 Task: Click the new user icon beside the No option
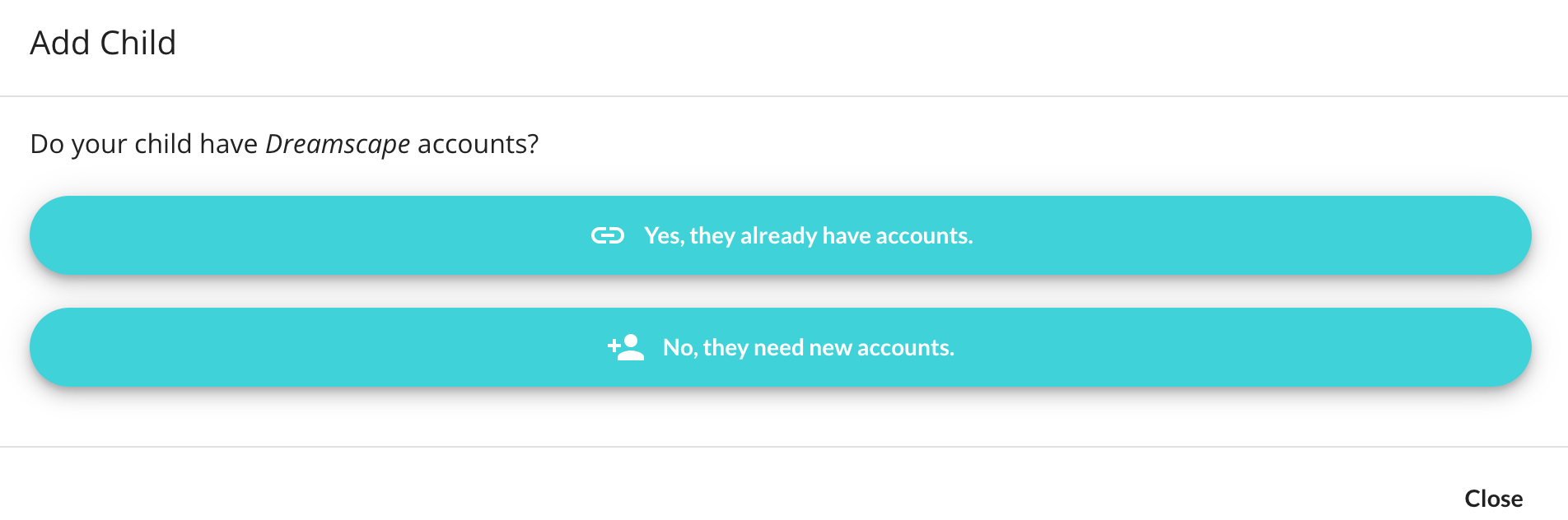(x=624, y=347)
